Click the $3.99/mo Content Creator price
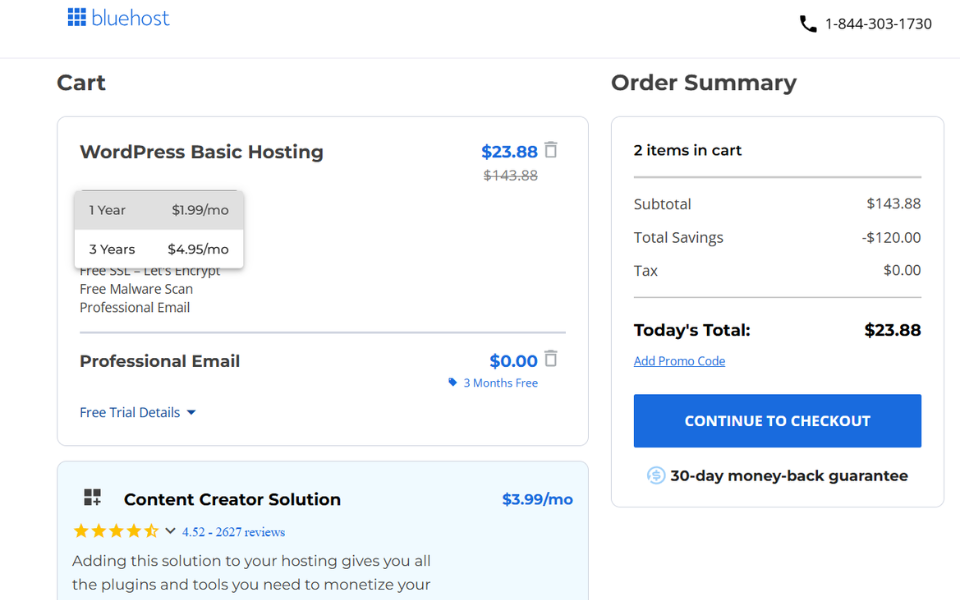Image resolution: width=960 pixels, height=600 pixels. pos(537,498)
